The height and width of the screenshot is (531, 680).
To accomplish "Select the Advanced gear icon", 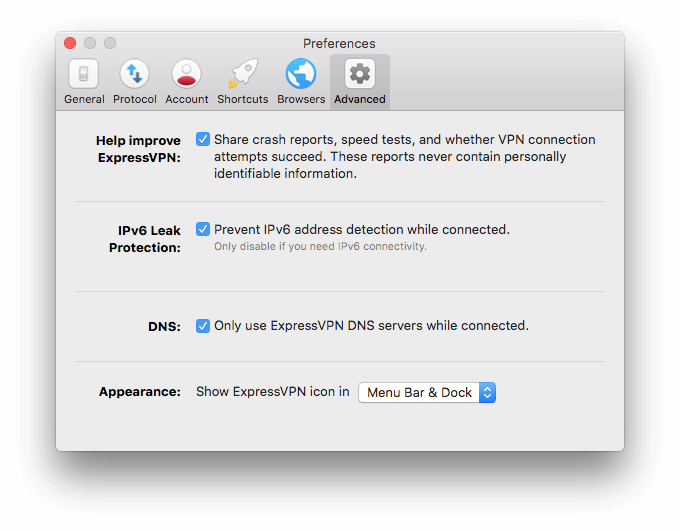I will coord(360,74).
